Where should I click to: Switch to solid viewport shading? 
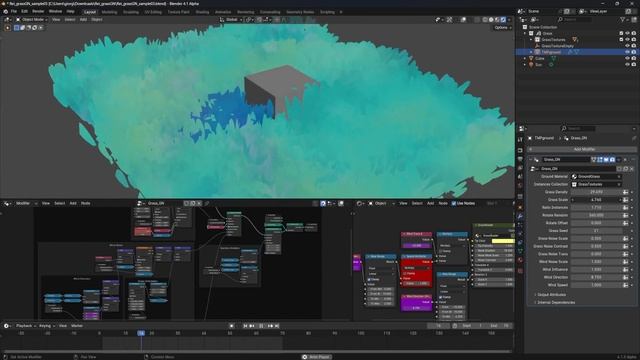pos(491,20)
